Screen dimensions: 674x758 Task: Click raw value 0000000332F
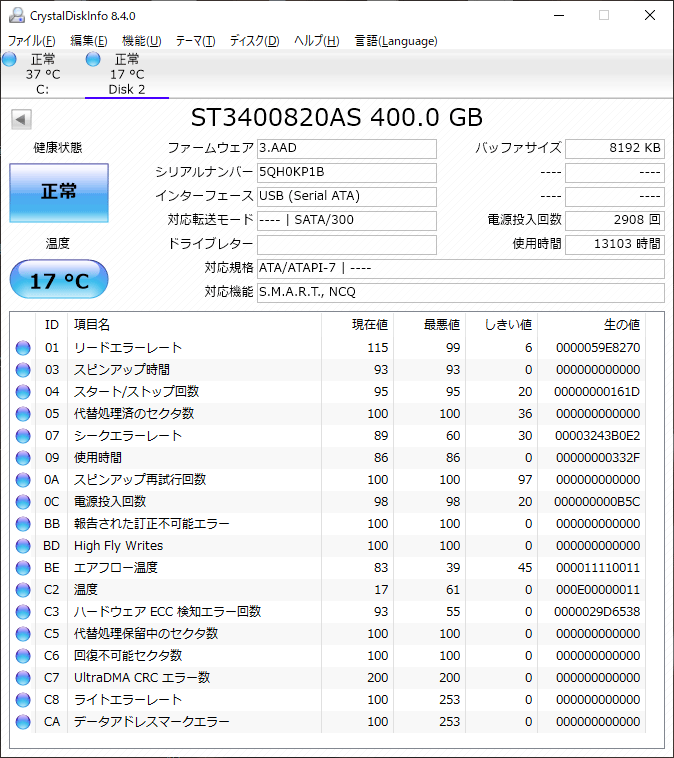(598, 458)
